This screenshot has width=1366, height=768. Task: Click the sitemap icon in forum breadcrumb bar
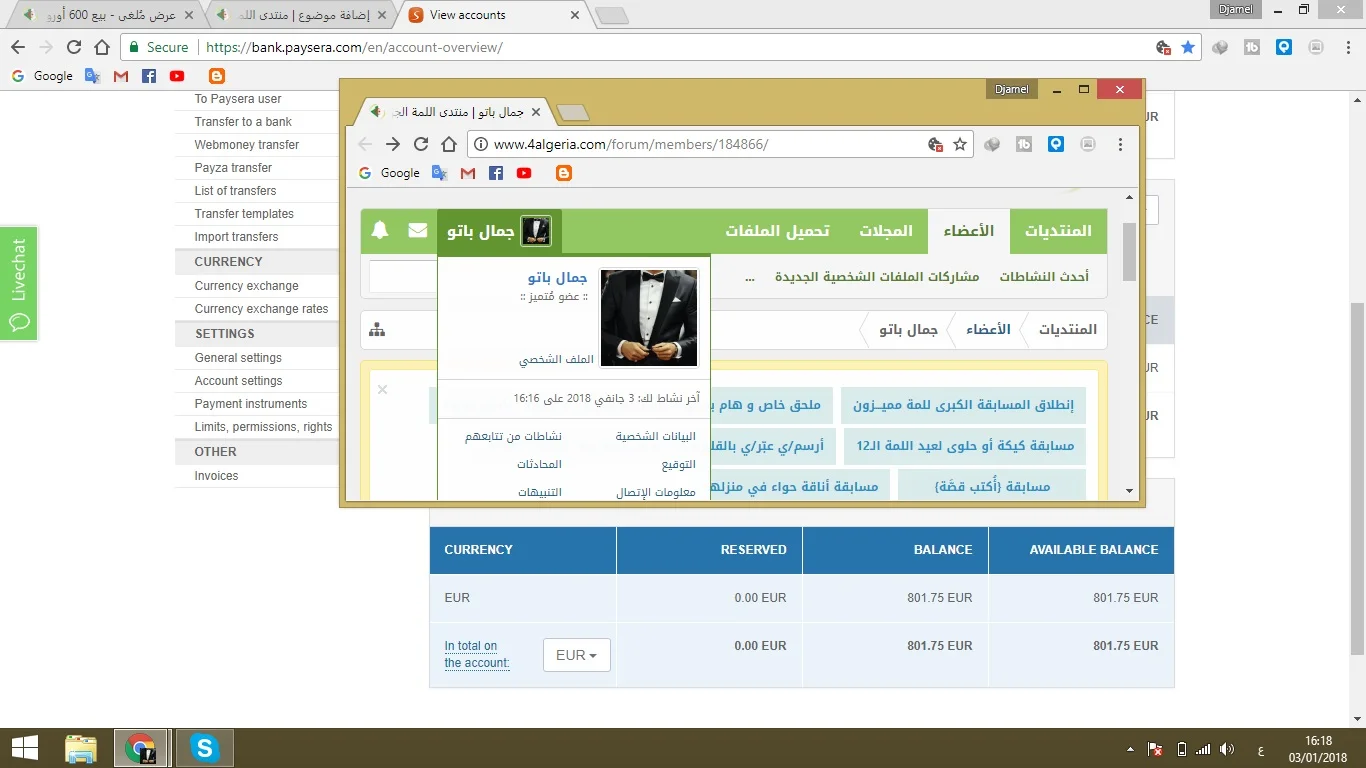coord(377,330)
